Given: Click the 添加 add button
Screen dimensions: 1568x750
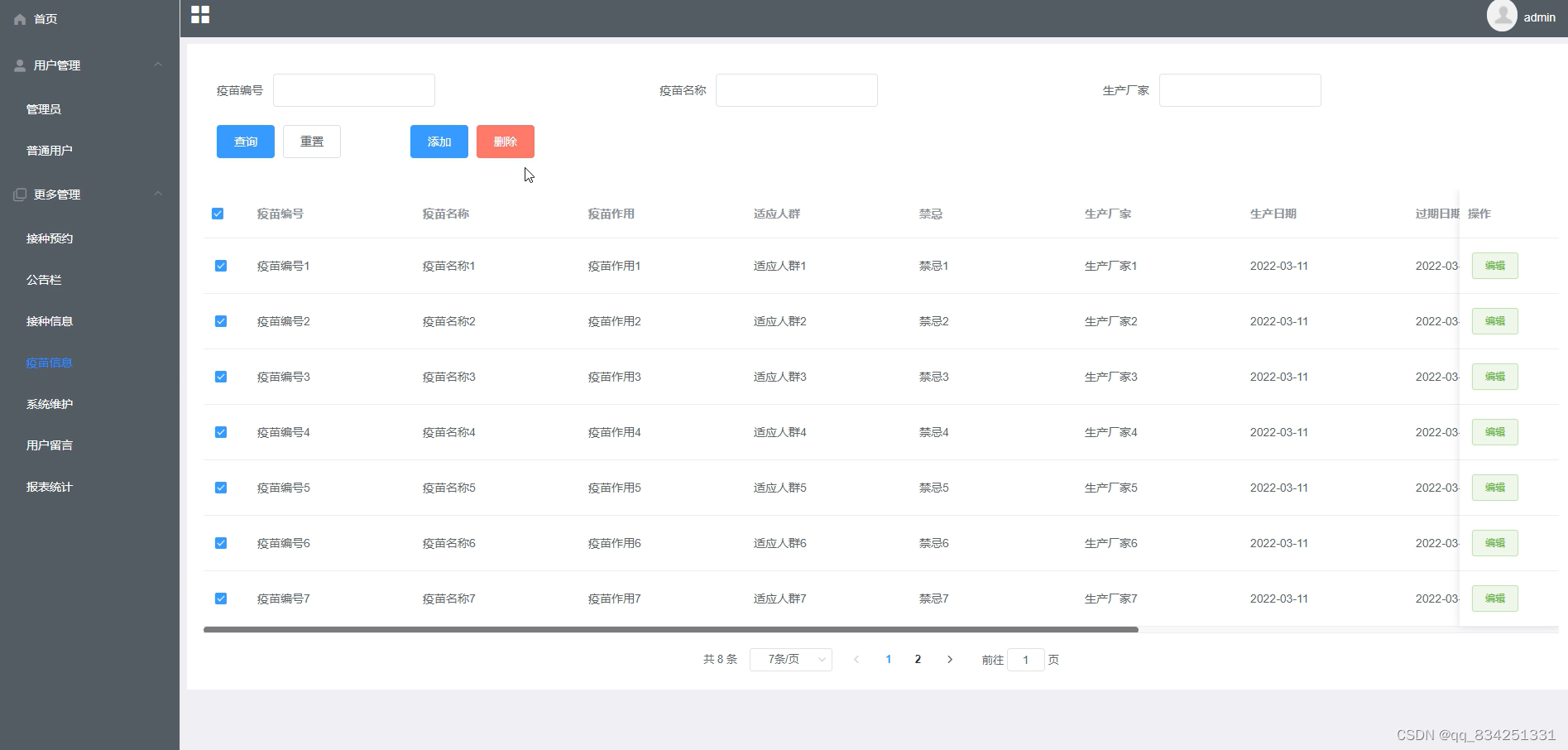Looking at the screenshot, I should (x=439, y=142).
